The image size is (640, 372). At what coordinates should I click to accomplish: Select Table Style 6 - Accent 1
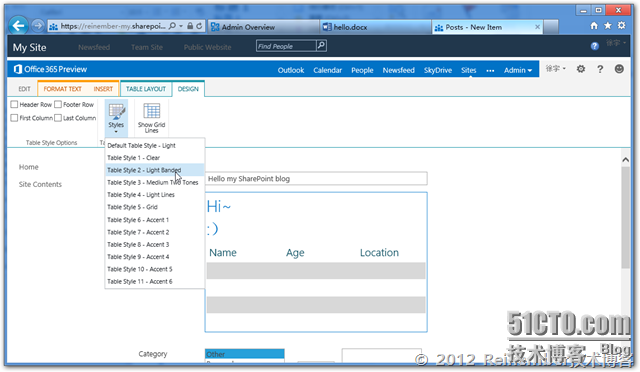point(155,220)
